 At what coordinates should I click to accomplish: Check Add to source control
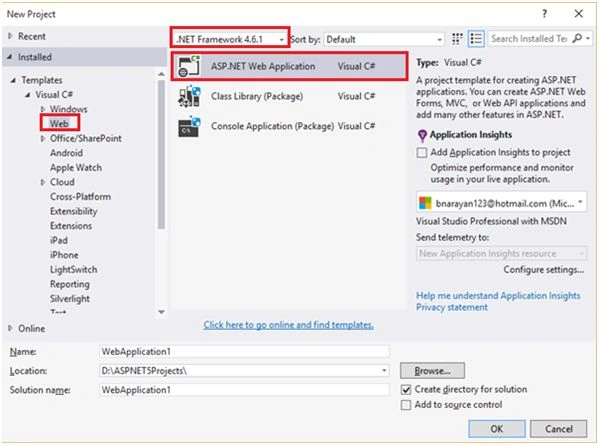click(406, 405)
